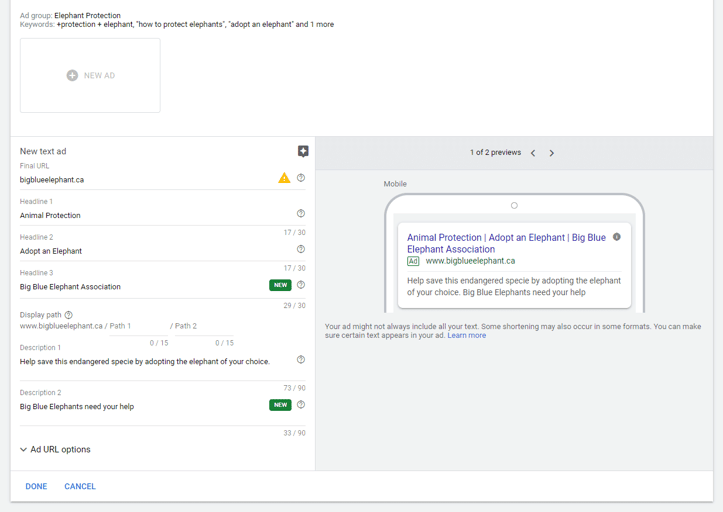Screen dimensions: 723x512
Task: Click the yellow warning icon for Final URL
Action: 284,178
